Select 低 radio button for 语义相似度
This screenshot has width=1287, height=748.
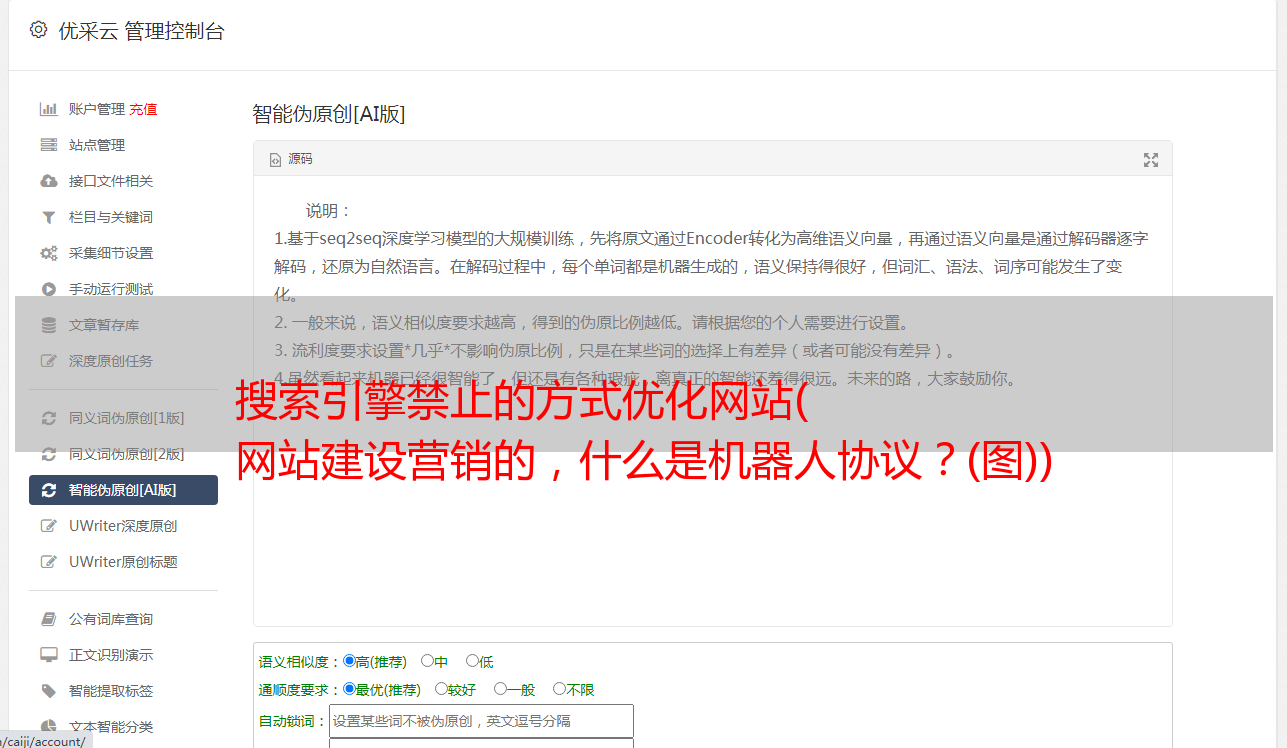pyautogui.click(x=472, y=661)
